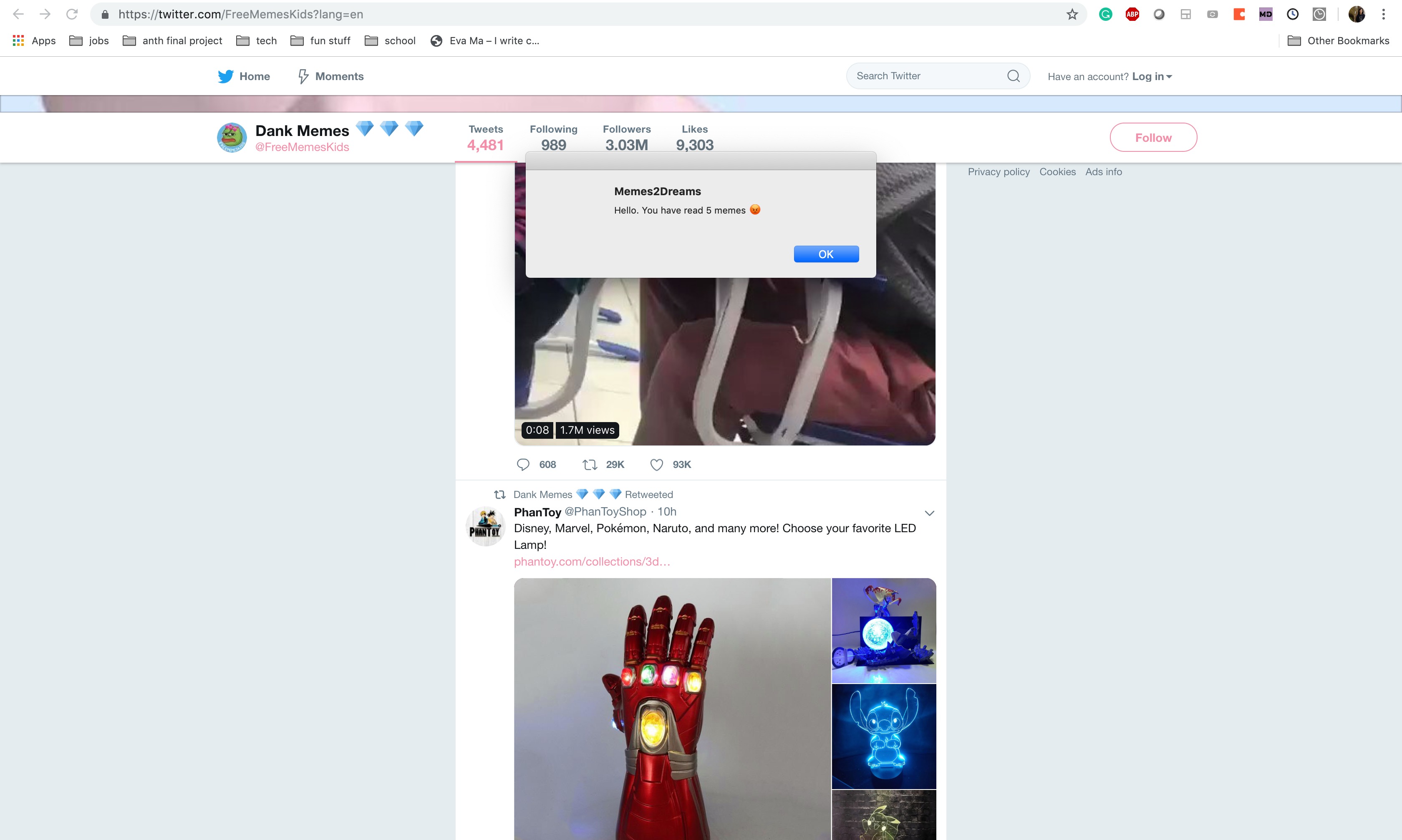Open the Grammarly extension icon
1402x840 pixels.
click(x=1105, y=14)
